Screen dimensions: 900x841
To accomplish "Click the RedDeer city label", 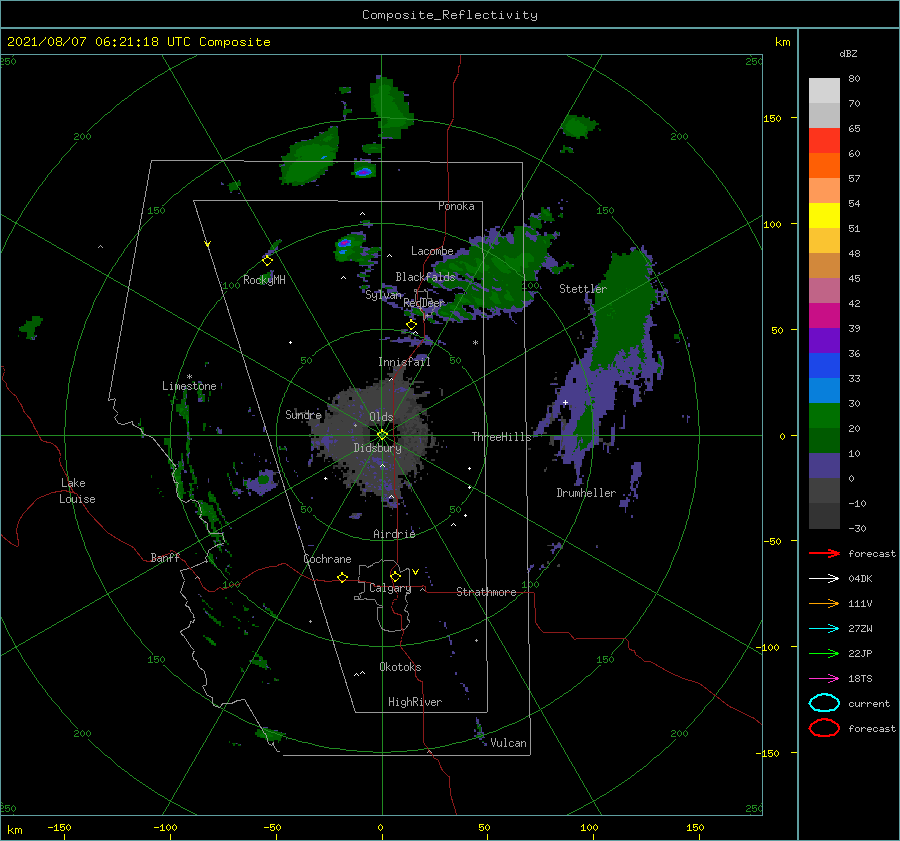I will point(424,303).
